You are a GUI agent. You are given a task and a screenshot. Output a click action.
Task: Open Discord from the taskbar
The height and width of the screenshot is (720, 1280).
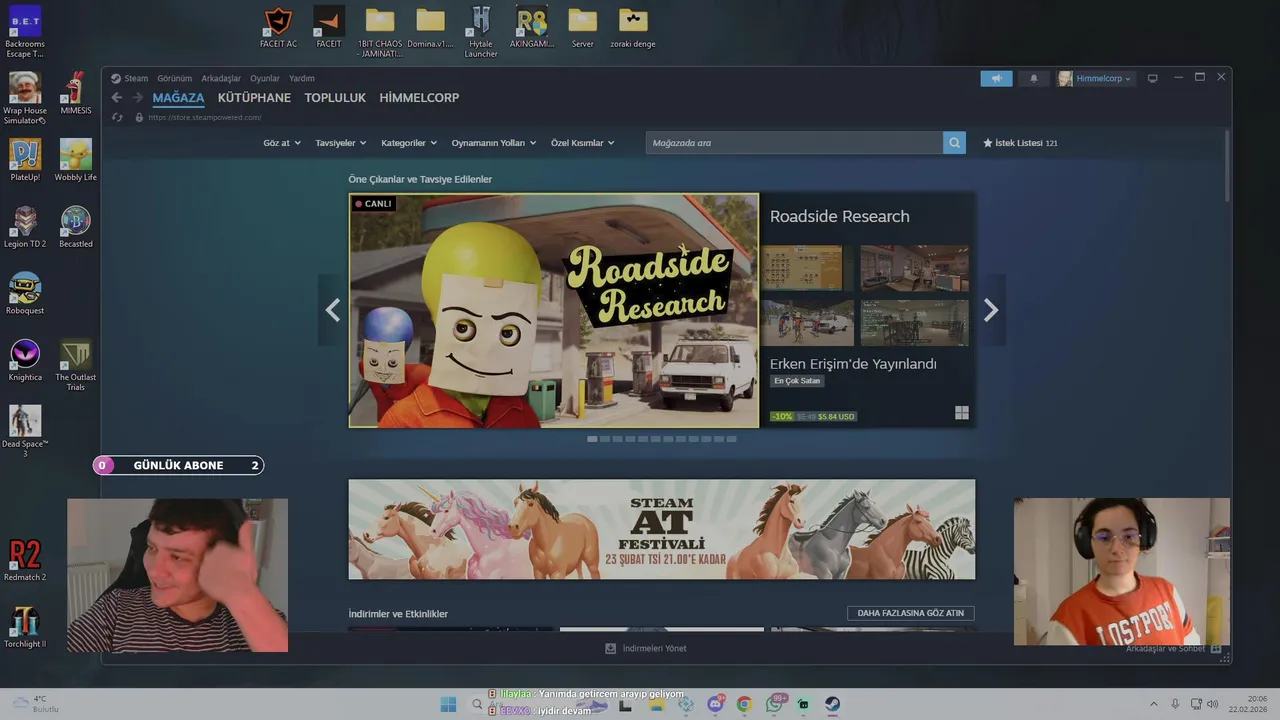(716, 704)
